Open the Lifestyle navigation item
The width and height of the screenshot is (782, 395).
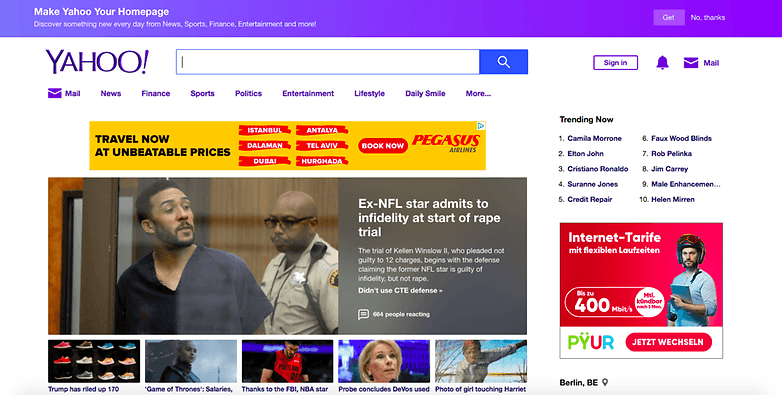point(370,93)
